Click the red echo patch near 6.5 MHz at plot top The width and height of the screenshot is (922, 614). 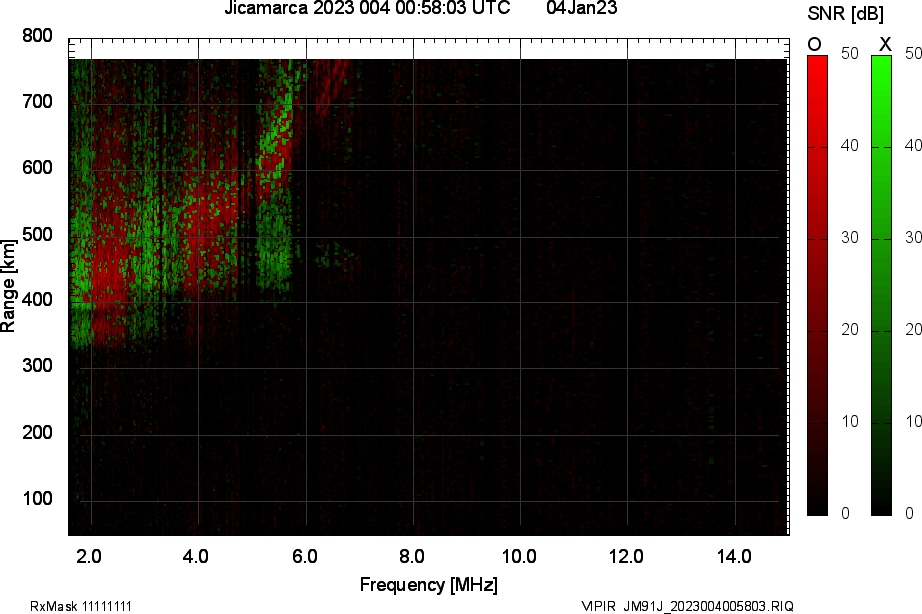pos(332,85)
